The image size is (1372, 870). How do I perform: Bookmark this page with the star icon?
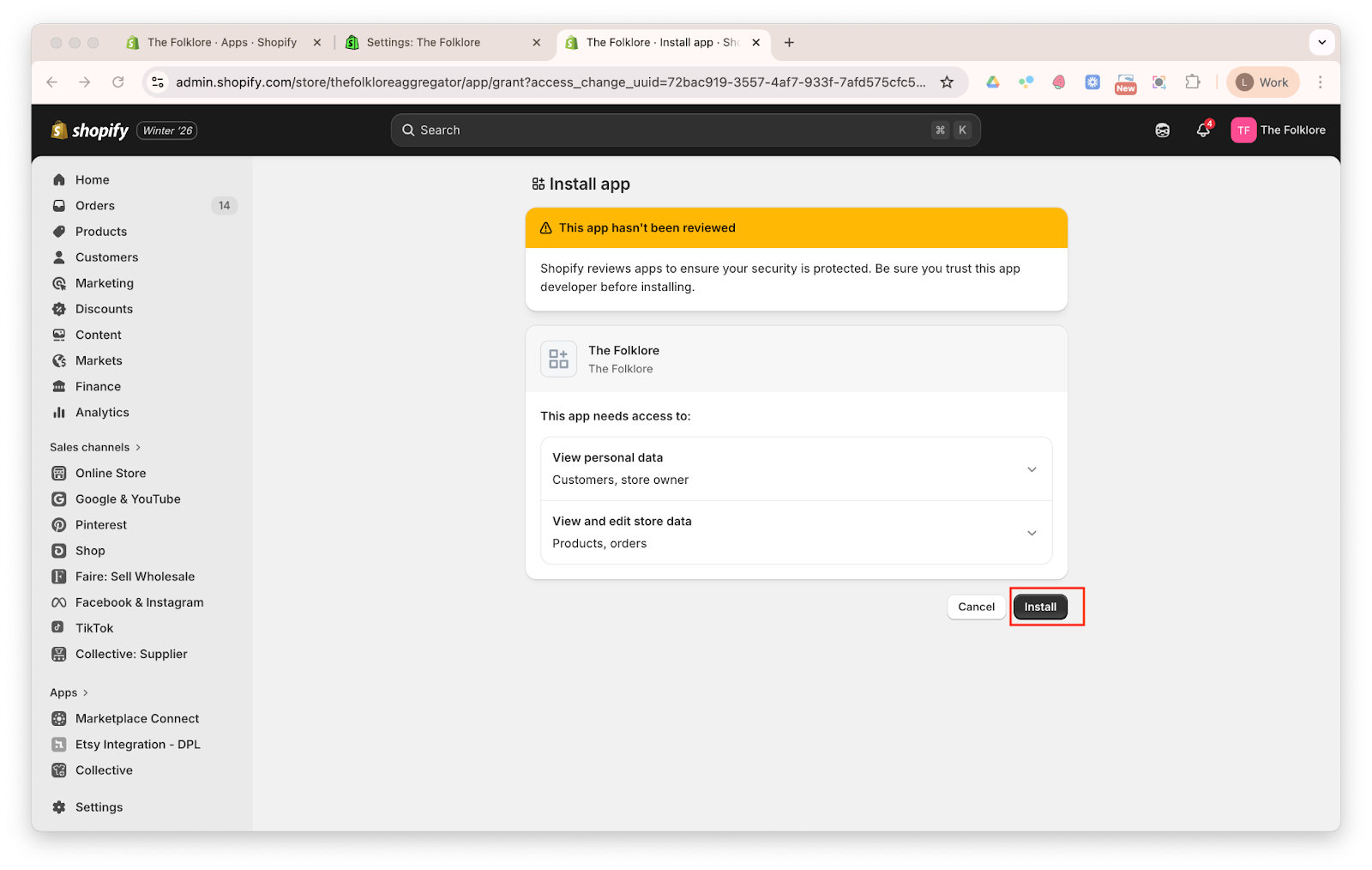coord(947,82)
